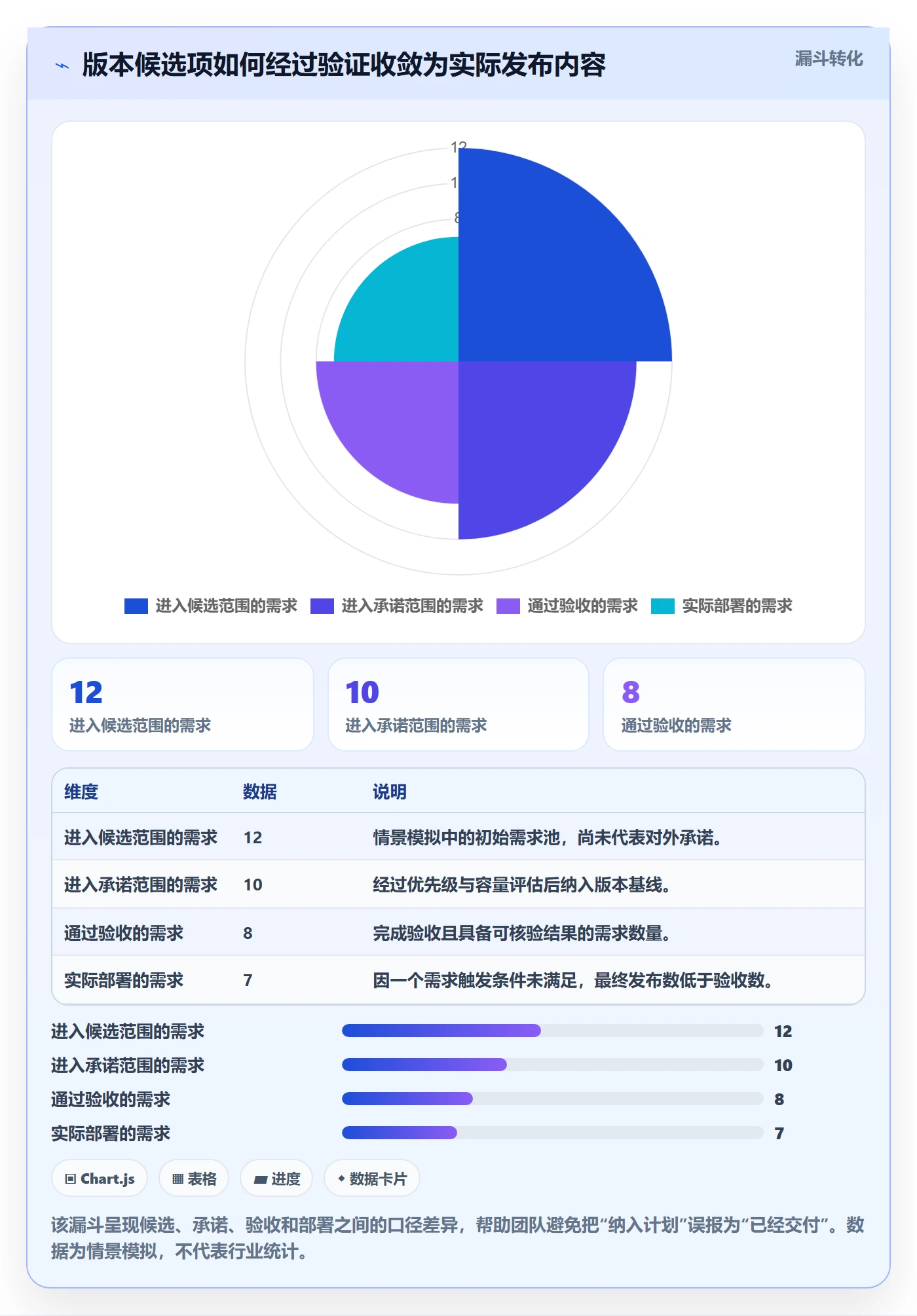Click the footer note starting 该漏斗呈现候选
The width and height of the screenshot is (917, 1316).
coord(458,1238)
